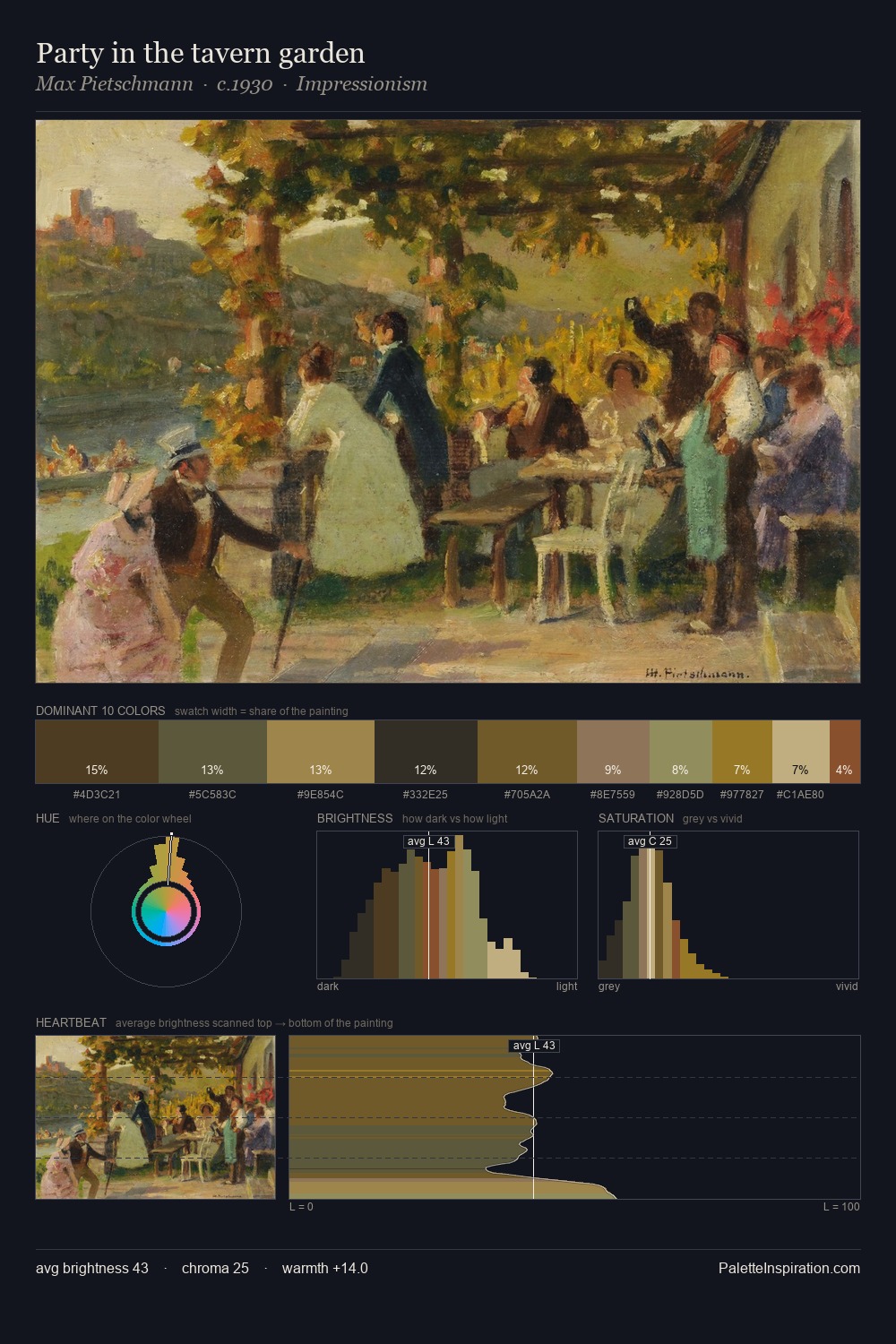This screenshot has width=896, height=1344.
Task: Click the "grey" axis label
Action: (x=609, y=986)
